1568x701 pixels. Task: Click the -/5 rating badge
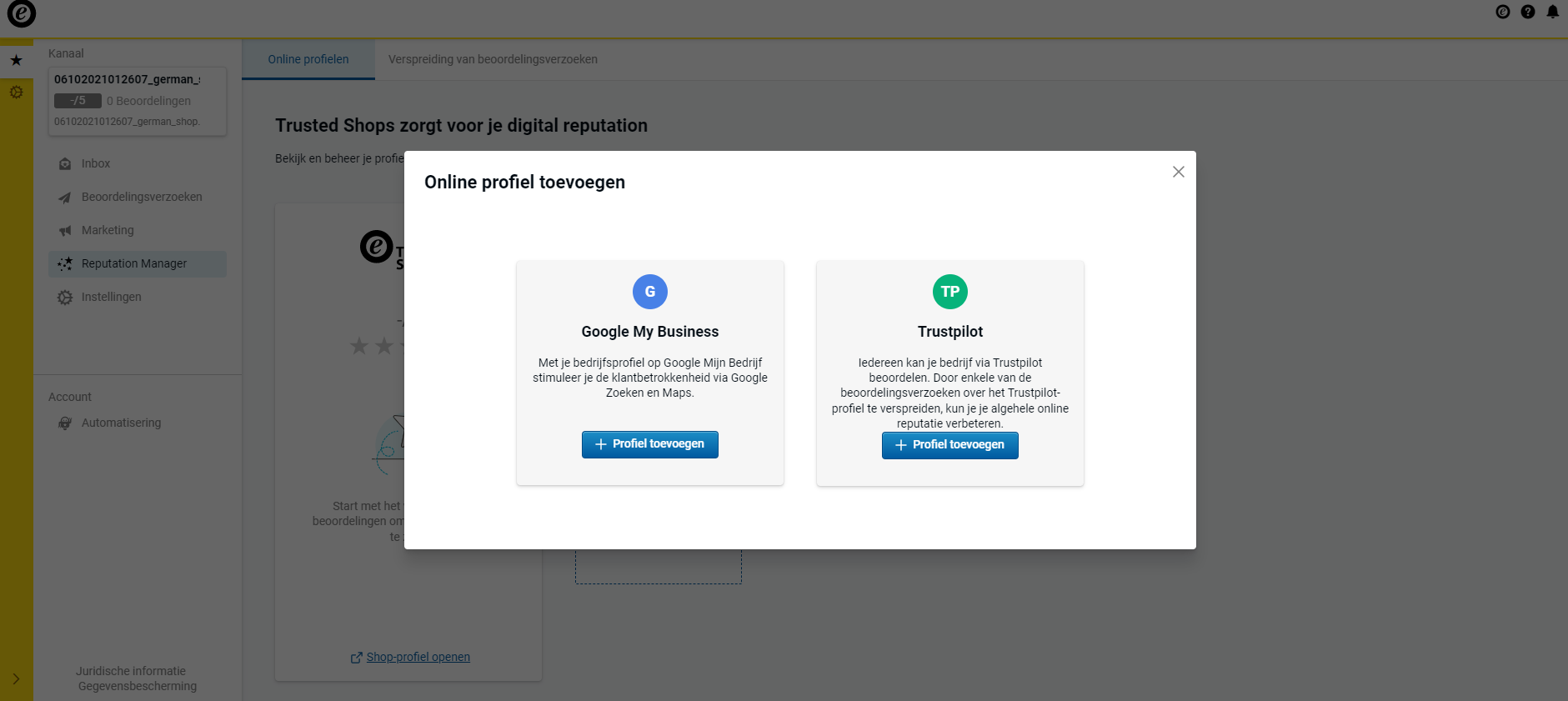click(78, 101)
